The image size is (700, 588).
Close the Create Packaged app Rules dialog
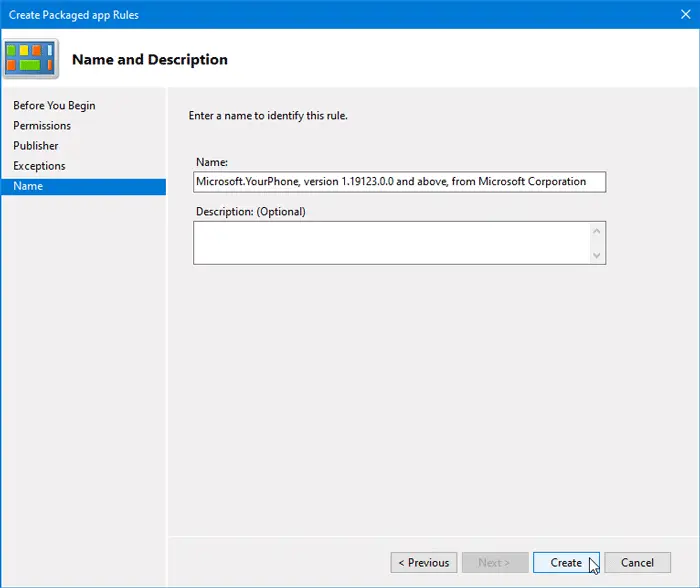pos(686,14)
